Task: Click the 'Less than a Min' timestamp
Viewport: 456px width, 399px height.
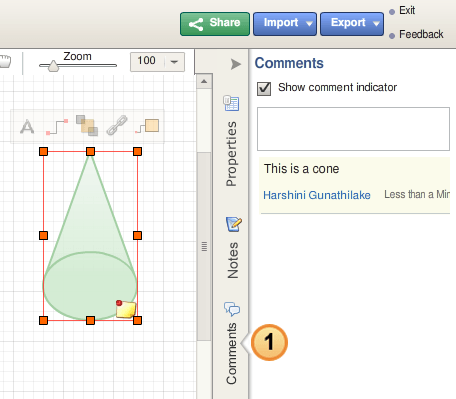Action: coord(417,194)
